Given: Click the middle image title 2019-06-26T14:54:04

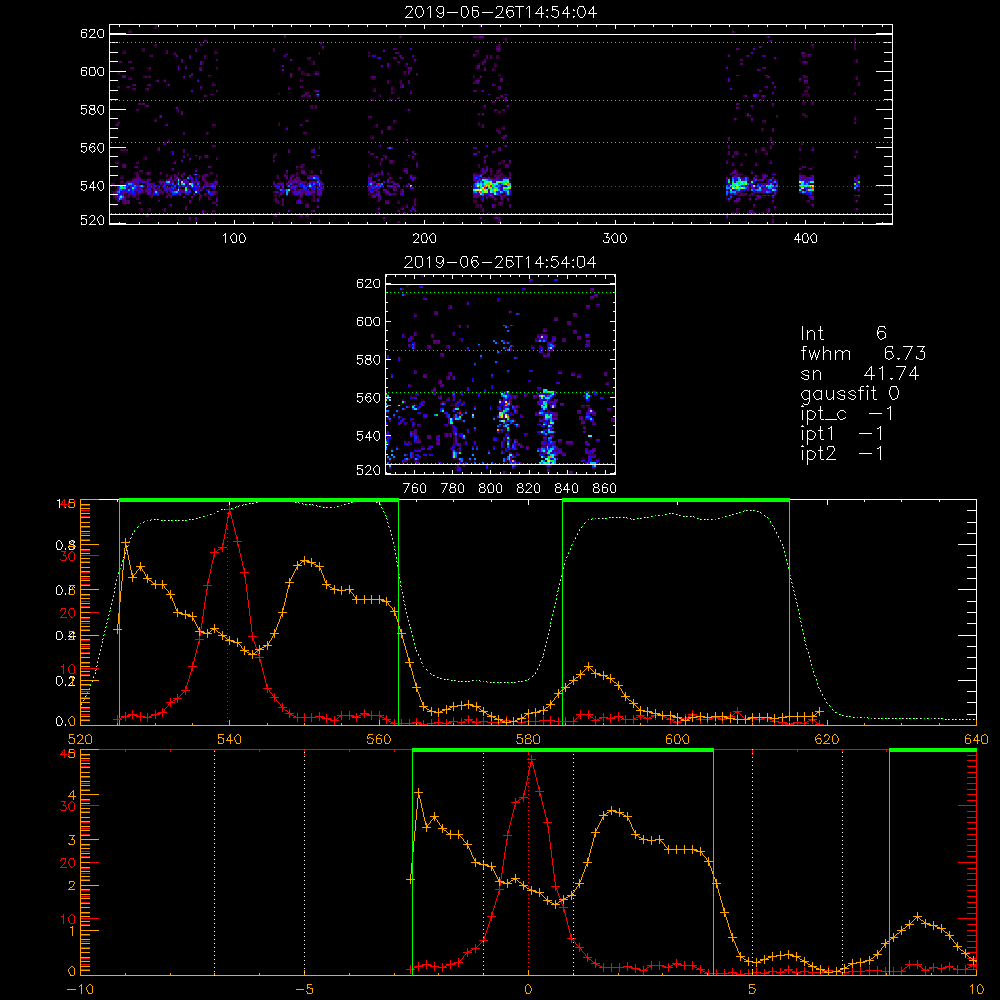Looking at the screenshot, I should coord(500,262).
